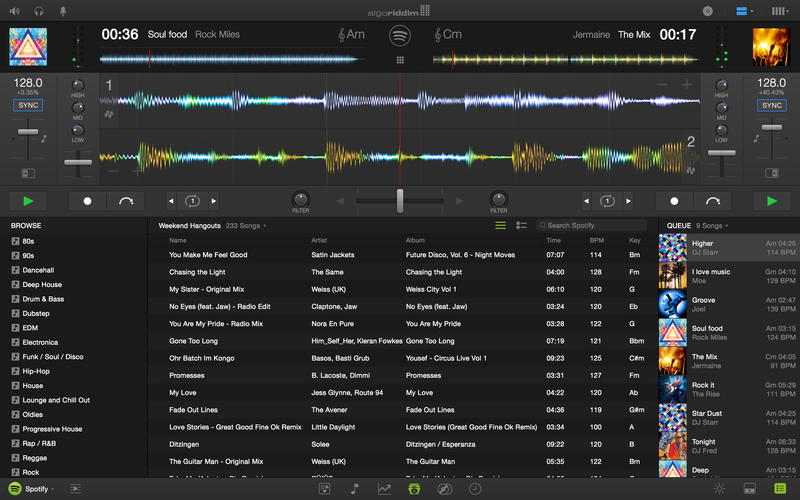Image resolution: width=800 pixels, height=500 pixels.
Task: Click the Spotify logo between the decks
Action: point(400,36)
